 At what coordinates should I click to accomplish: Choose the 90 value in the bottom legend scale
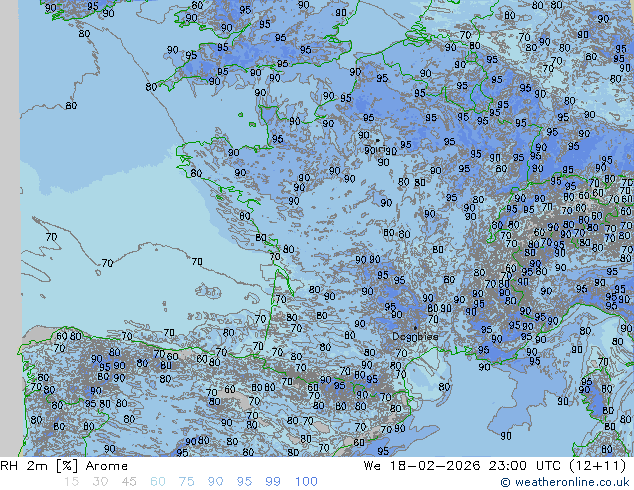[x=215, y=482]
